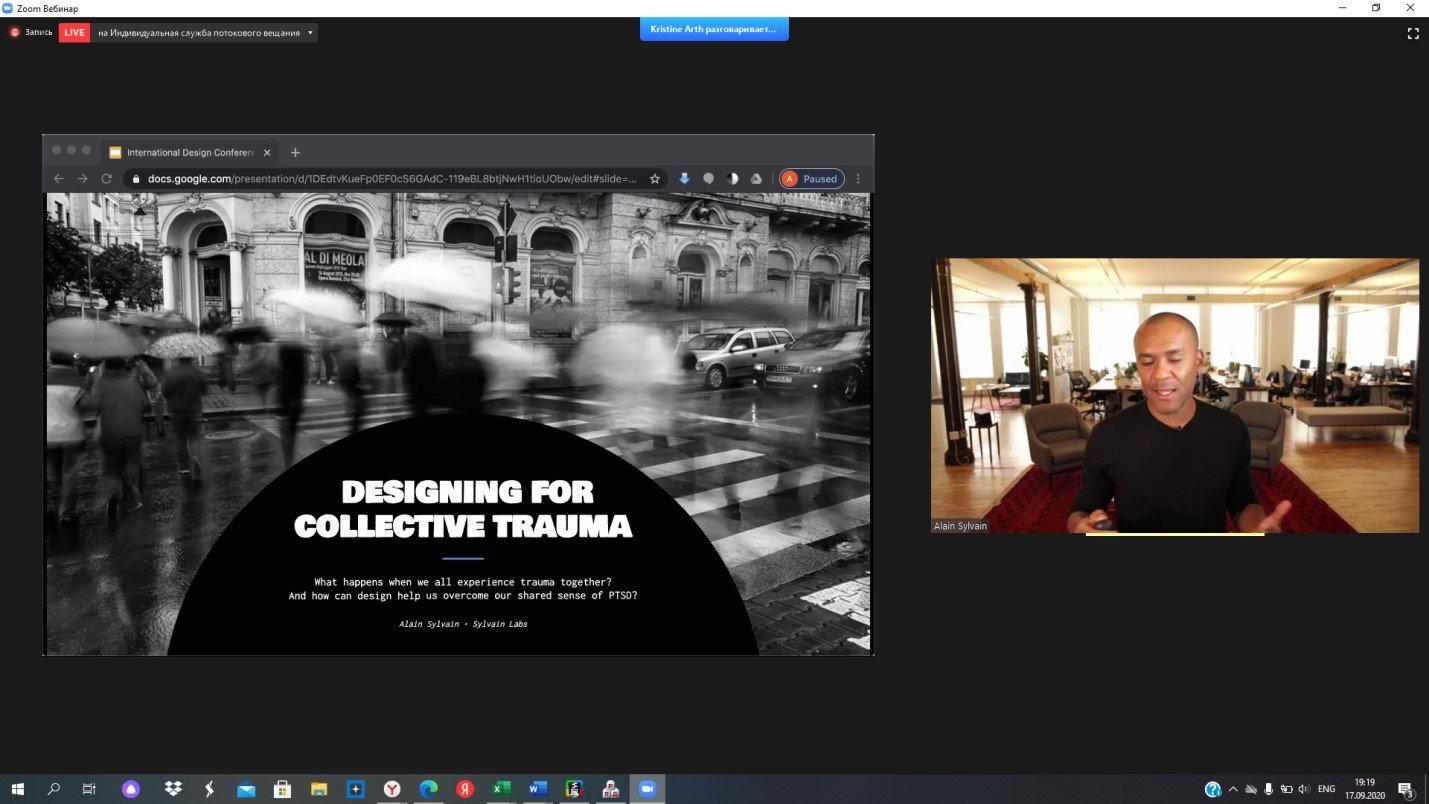This screenshot has width=1429, height=804.
Task: Enter full screen mode in Zoom
Action: 1413,33
